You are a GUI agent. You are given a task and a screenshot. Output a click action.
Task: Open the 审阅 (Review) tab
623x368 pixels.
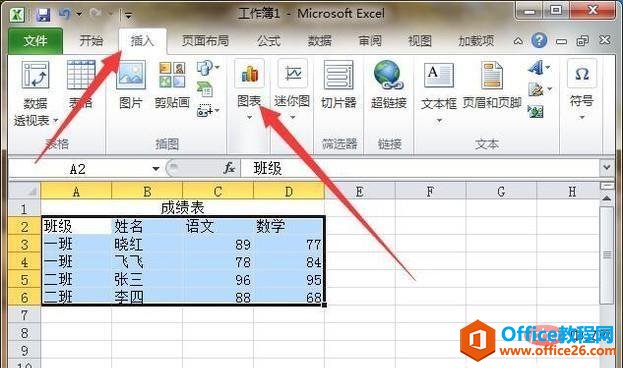[370, 41]
